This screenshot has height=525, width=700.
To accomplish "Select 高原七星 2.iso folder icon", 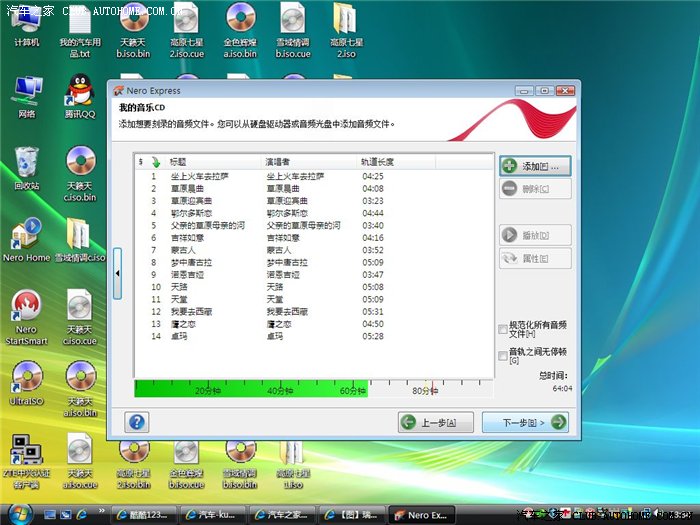I will point(346,30).
